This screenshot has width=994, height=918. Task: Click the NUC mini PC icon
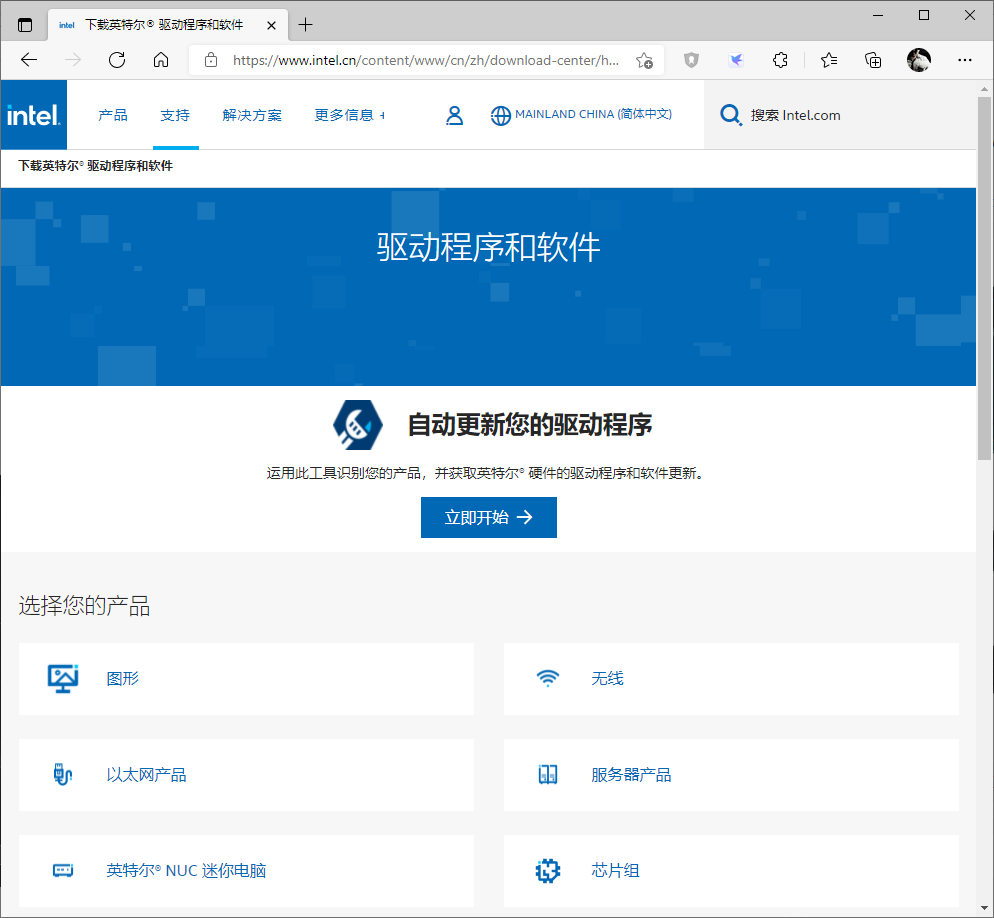point(63,870)
